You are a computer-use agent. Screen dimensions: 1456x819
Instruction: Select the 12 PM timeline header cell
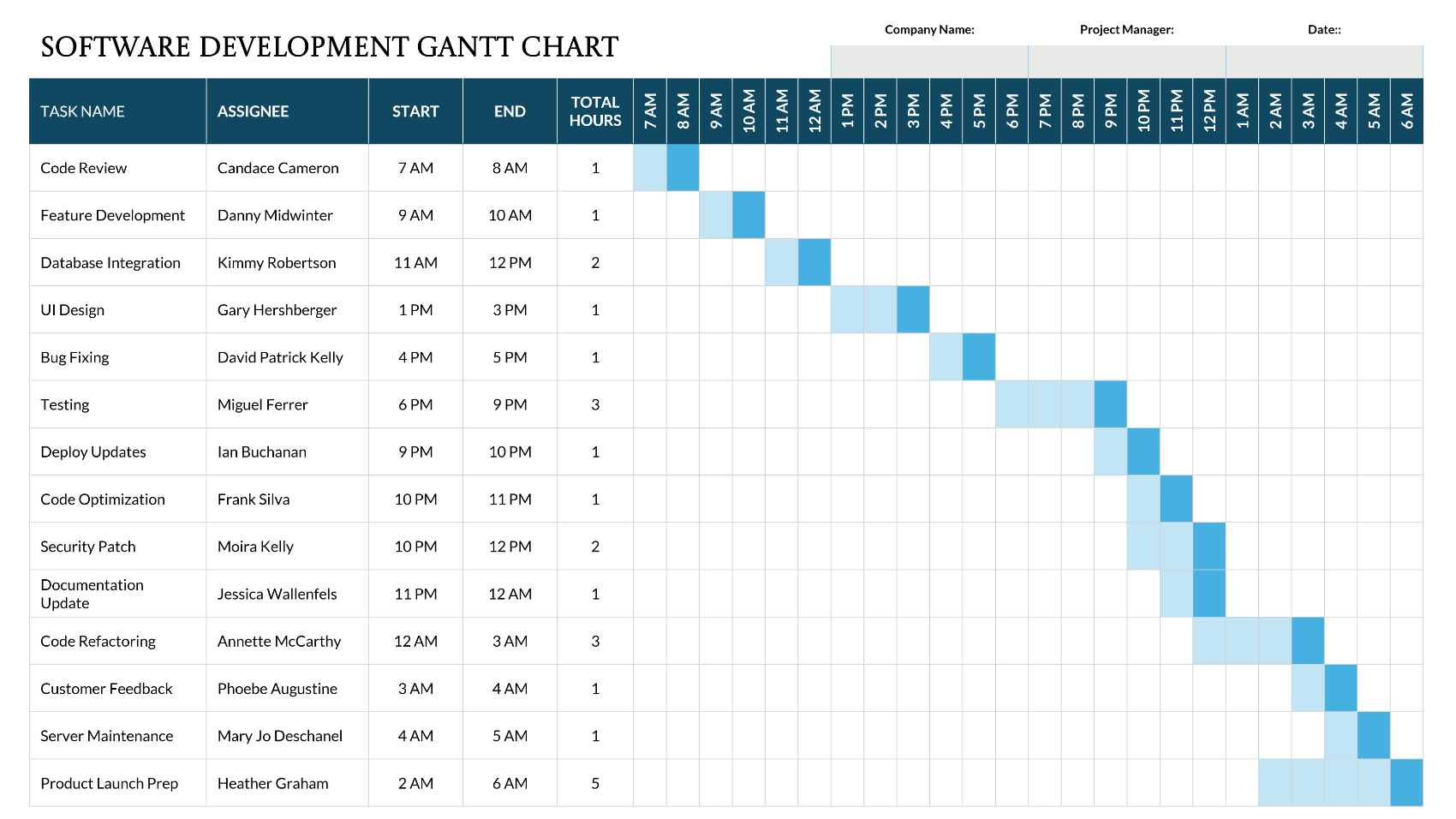click(x=1209, y=110)
